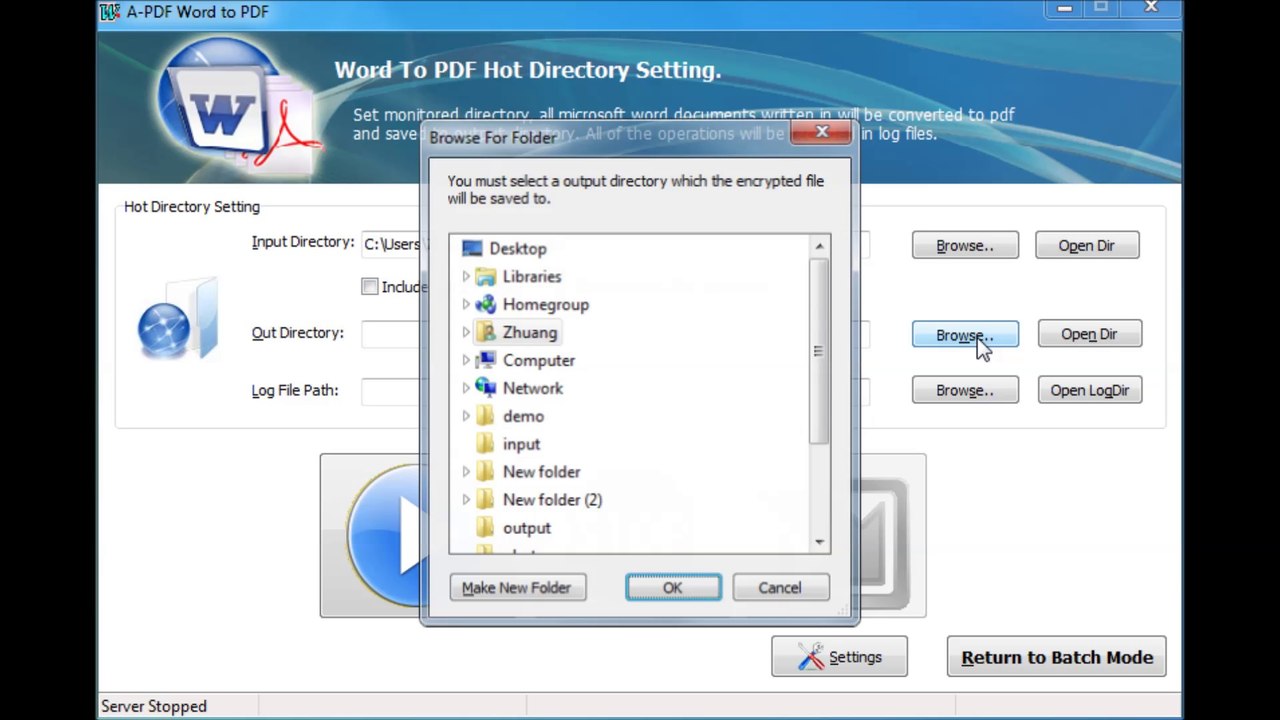
Task: Click the output folder icon
Action: [486, 528]
